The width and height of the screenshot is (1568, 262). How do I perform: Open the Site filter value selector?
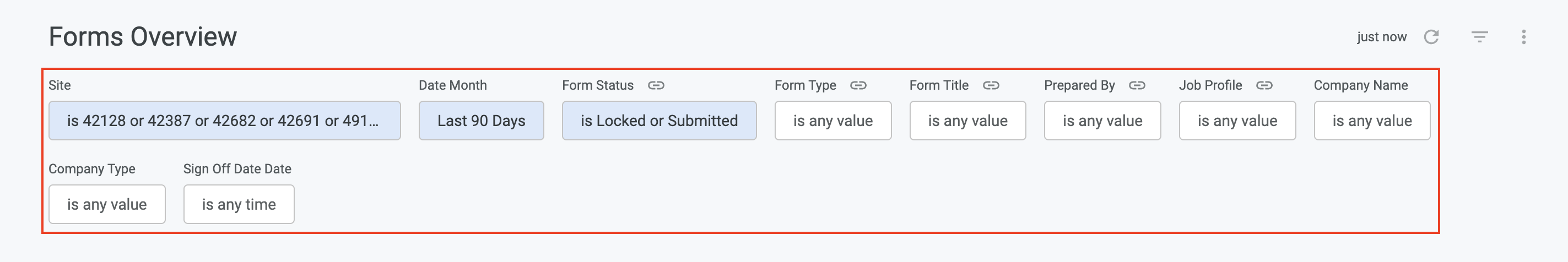click(225, 121)
